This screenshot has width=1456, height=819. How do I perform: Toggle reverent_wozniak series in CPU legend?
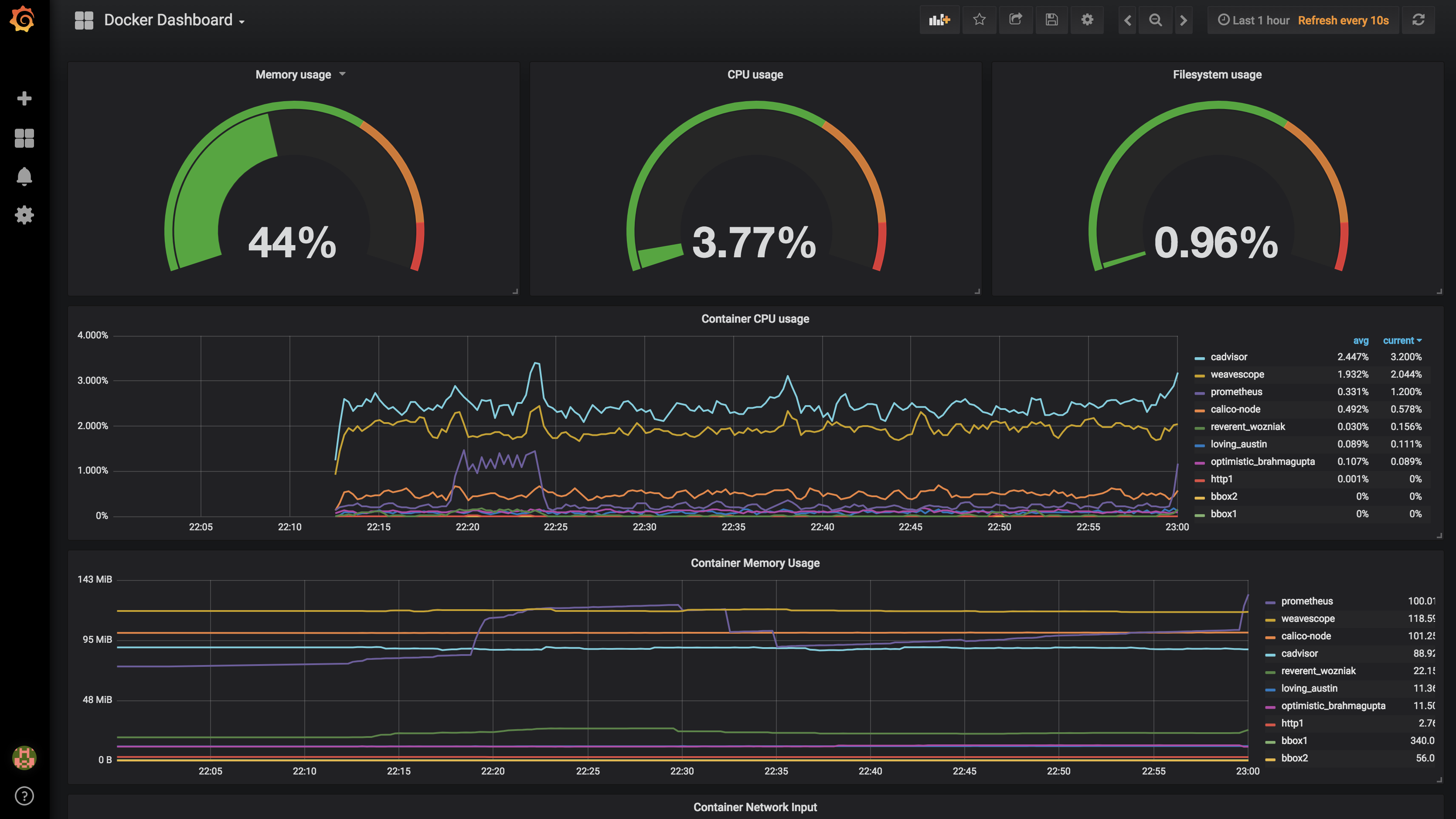click(x=1248, y=427)
